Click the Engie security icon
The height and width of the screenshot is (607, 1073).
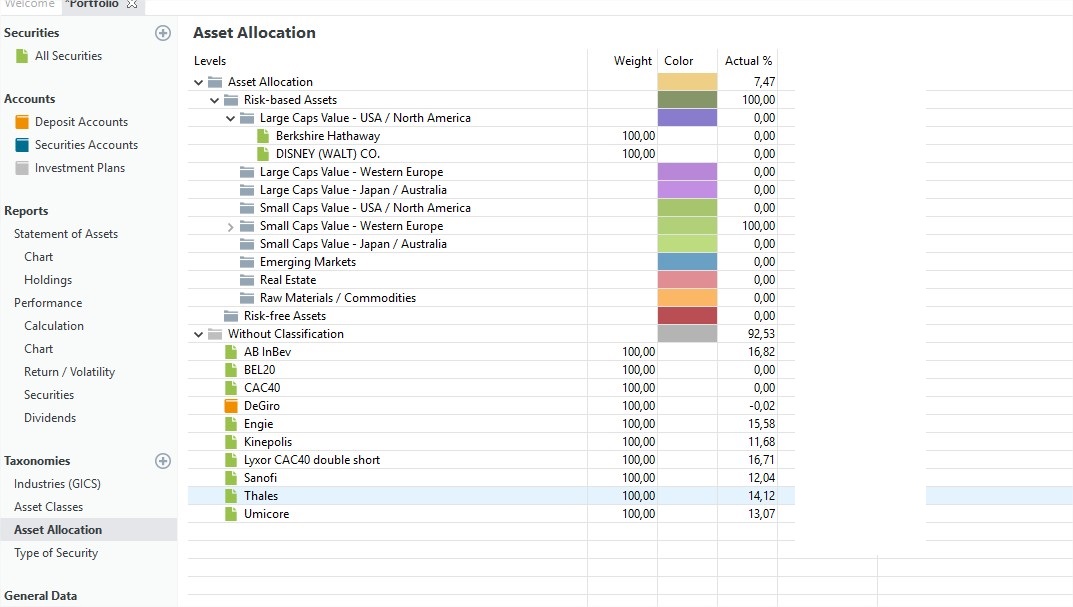pos(231,424)
